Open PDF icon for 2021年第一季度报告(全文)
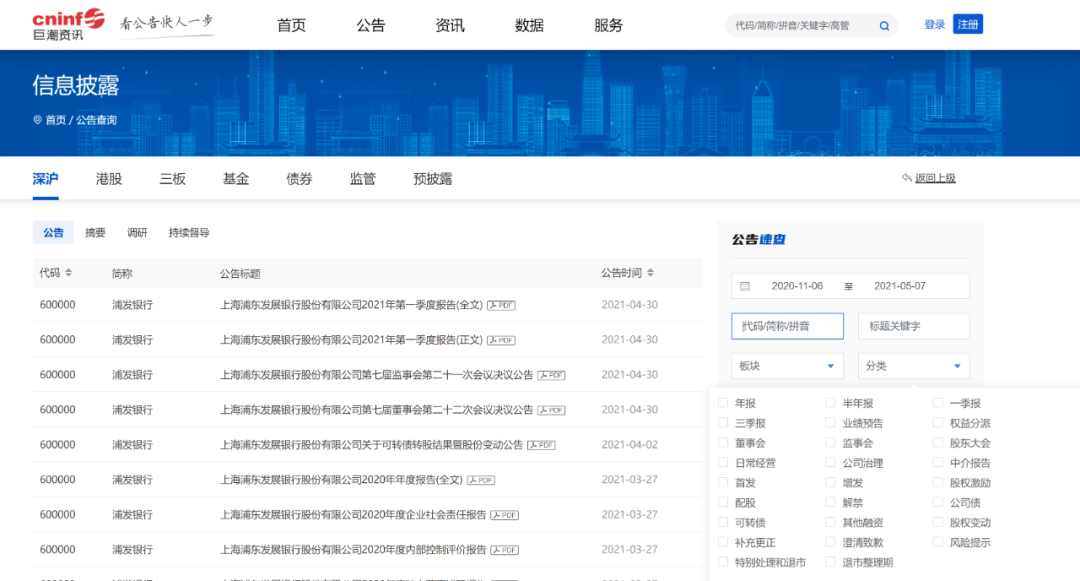This screenshot has height=581, width=1080. click(501, 305)
